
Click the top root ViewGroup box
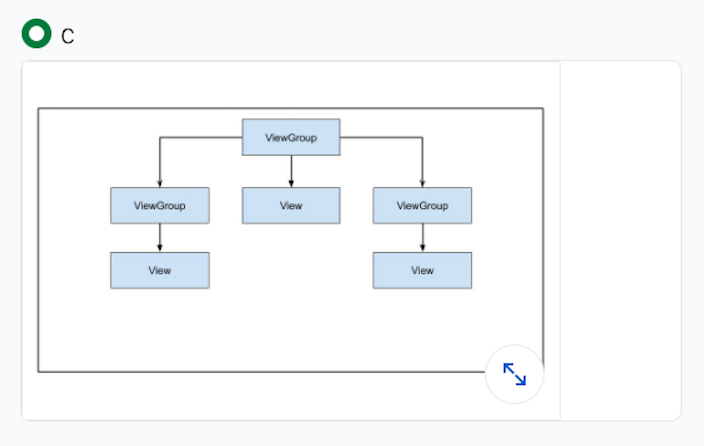[x=291, y=137]
